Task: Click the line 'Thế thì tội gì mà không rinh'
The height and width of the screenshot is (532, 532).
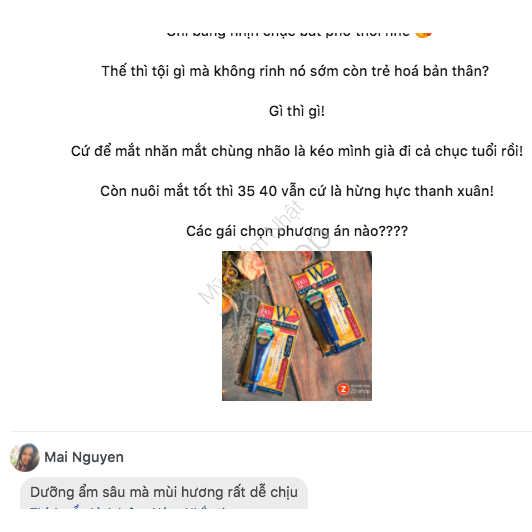Action: [295, 71]
